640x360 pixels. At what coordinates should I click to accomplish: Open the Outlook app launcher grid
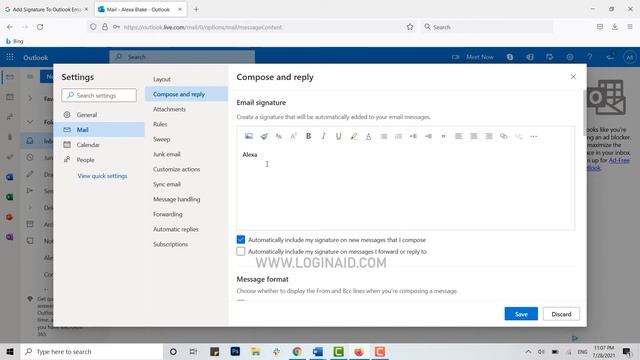tap(10, 57)
